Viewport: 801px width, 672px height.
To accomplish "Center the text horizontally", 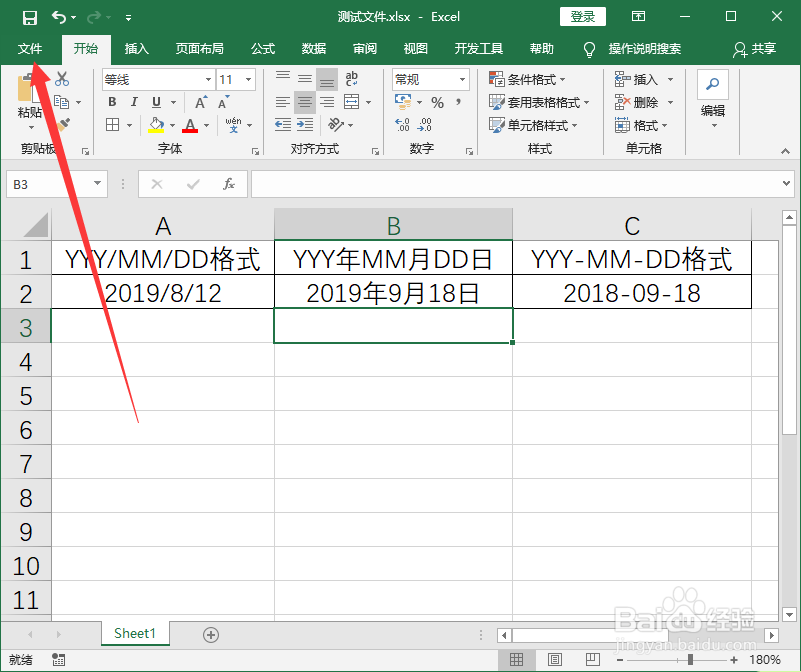I will [305, 102].
